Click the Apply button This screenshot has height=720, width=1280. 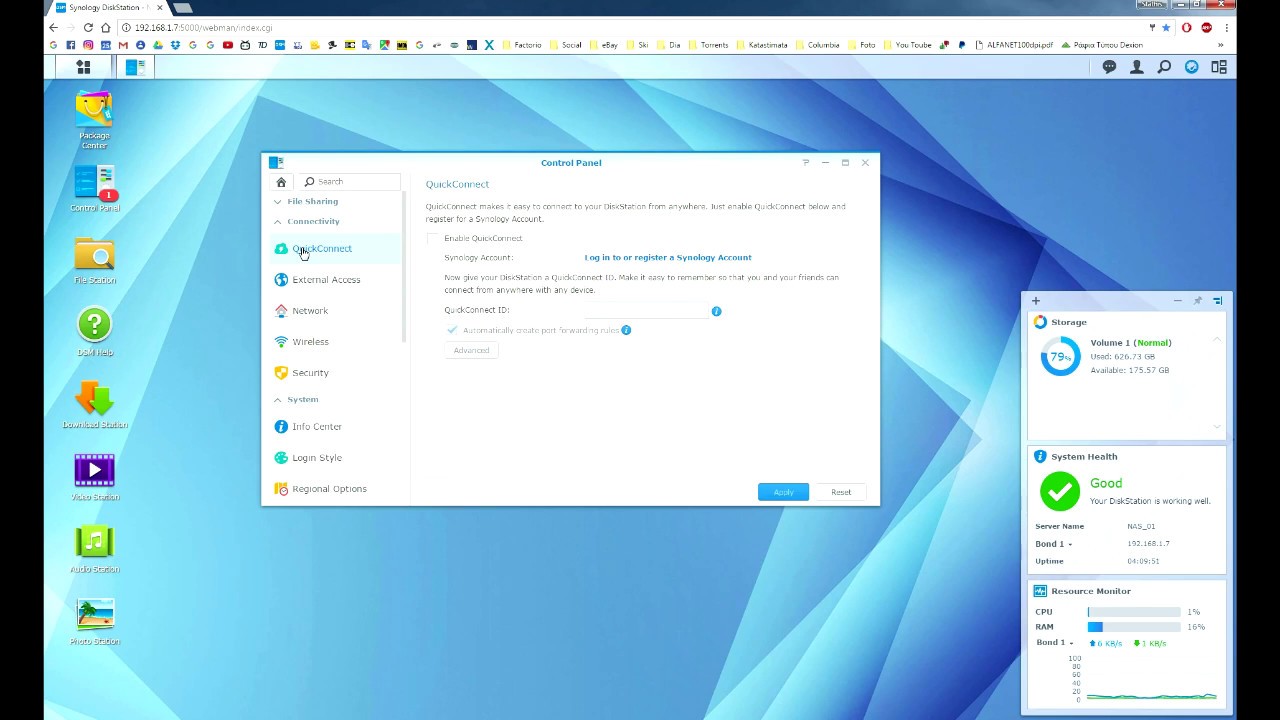coord(783,492)
